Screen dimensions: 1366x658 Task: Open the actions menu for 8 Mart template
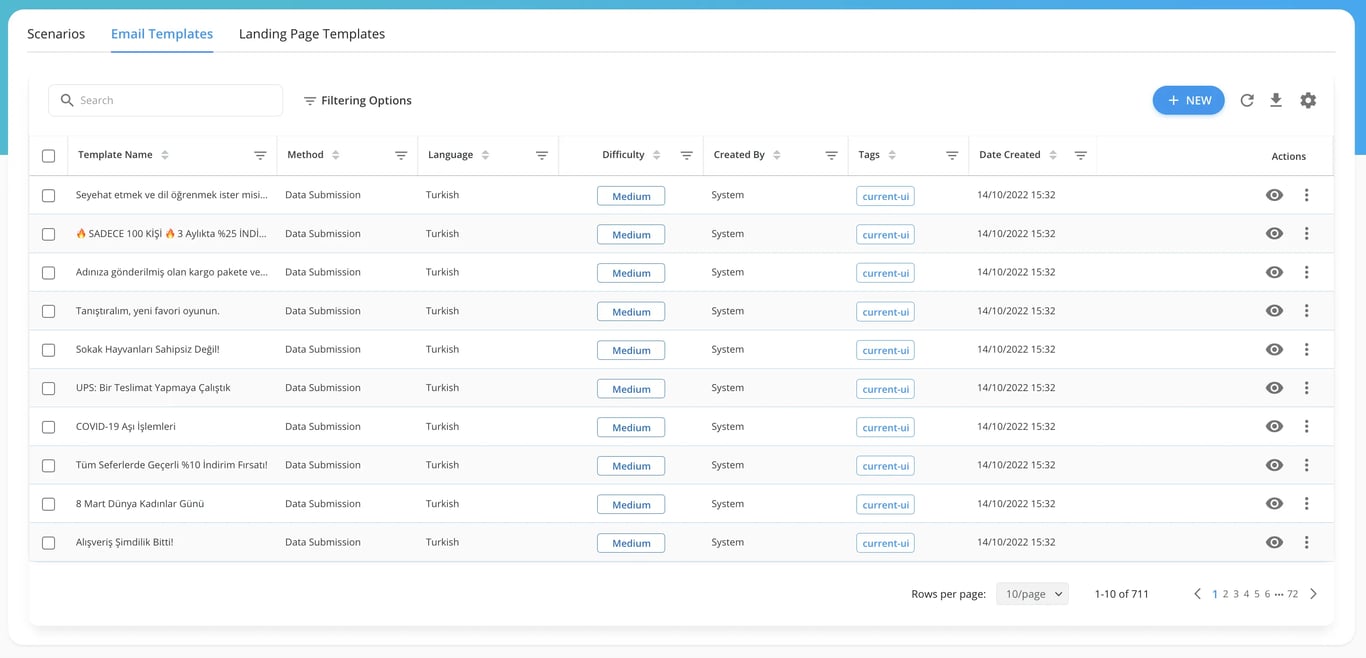(x=1307, y=503)
